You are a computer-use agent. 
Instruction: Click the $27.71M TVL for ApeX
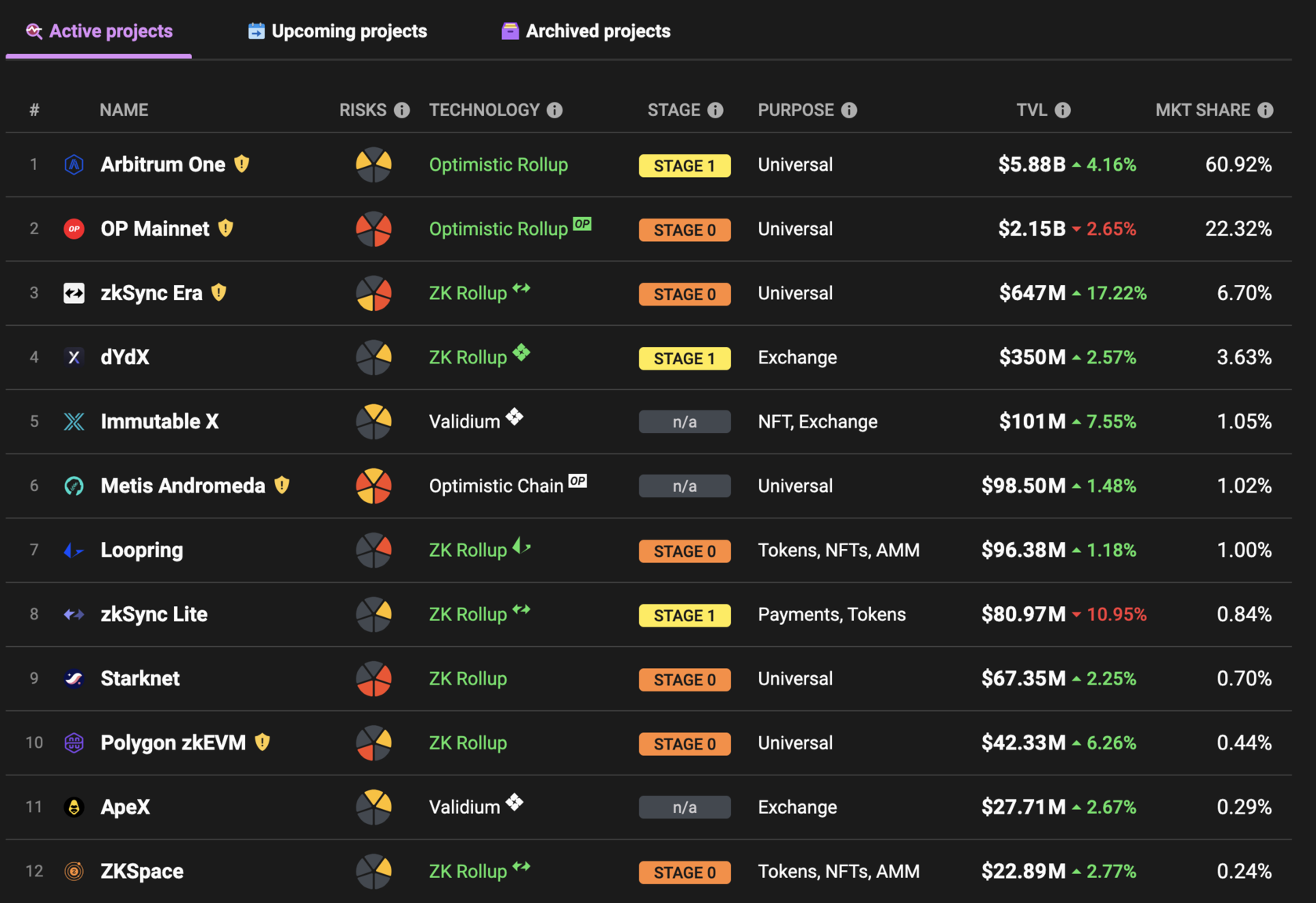[1024, 807]
